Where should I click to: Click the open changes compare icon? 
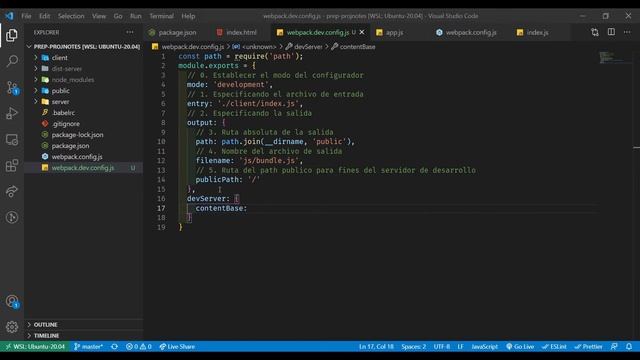click(595, 32)
